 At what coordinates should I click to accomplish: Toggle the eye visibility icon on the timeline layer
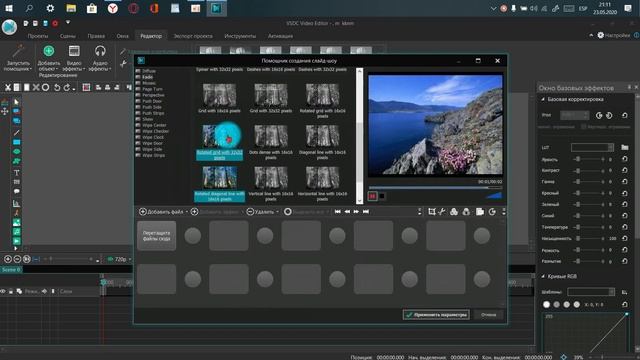[3, 291]
